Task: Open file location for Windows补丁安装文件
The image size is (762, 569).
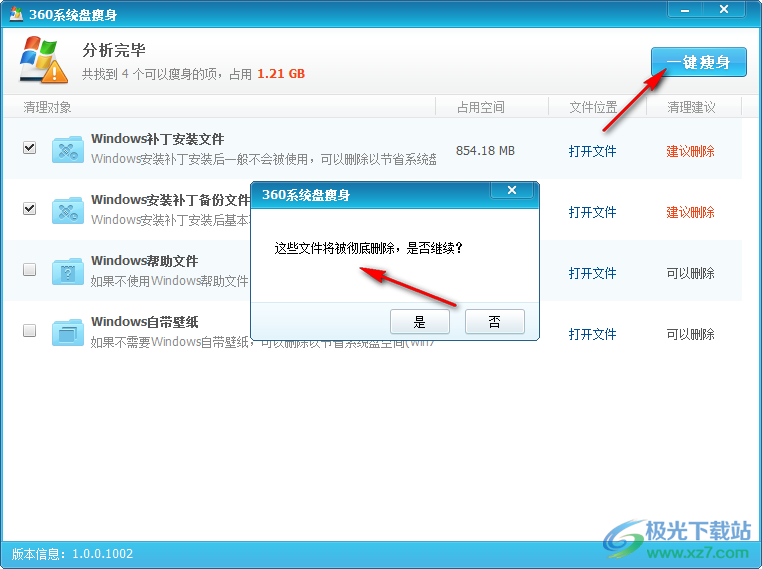Action: pyautogui.click(x=592, y=151)
